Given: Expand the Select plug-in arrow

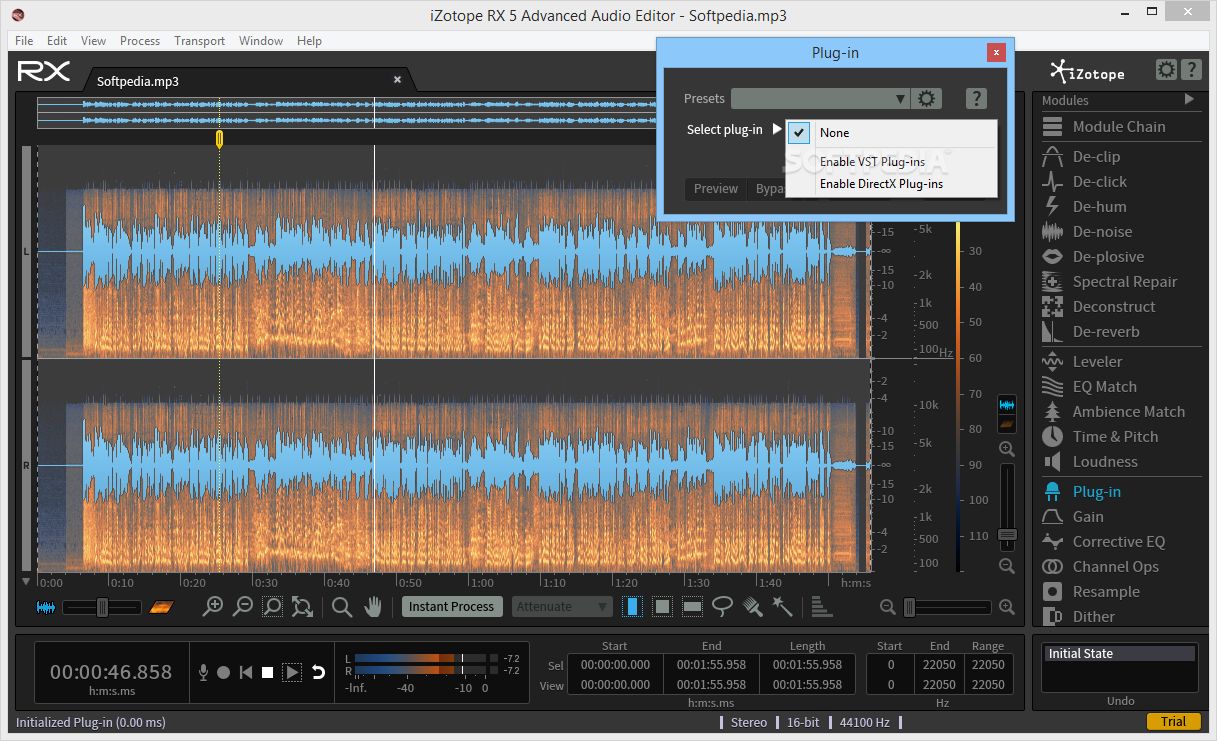Looking at the screenshot, I should tap(778, 129).
